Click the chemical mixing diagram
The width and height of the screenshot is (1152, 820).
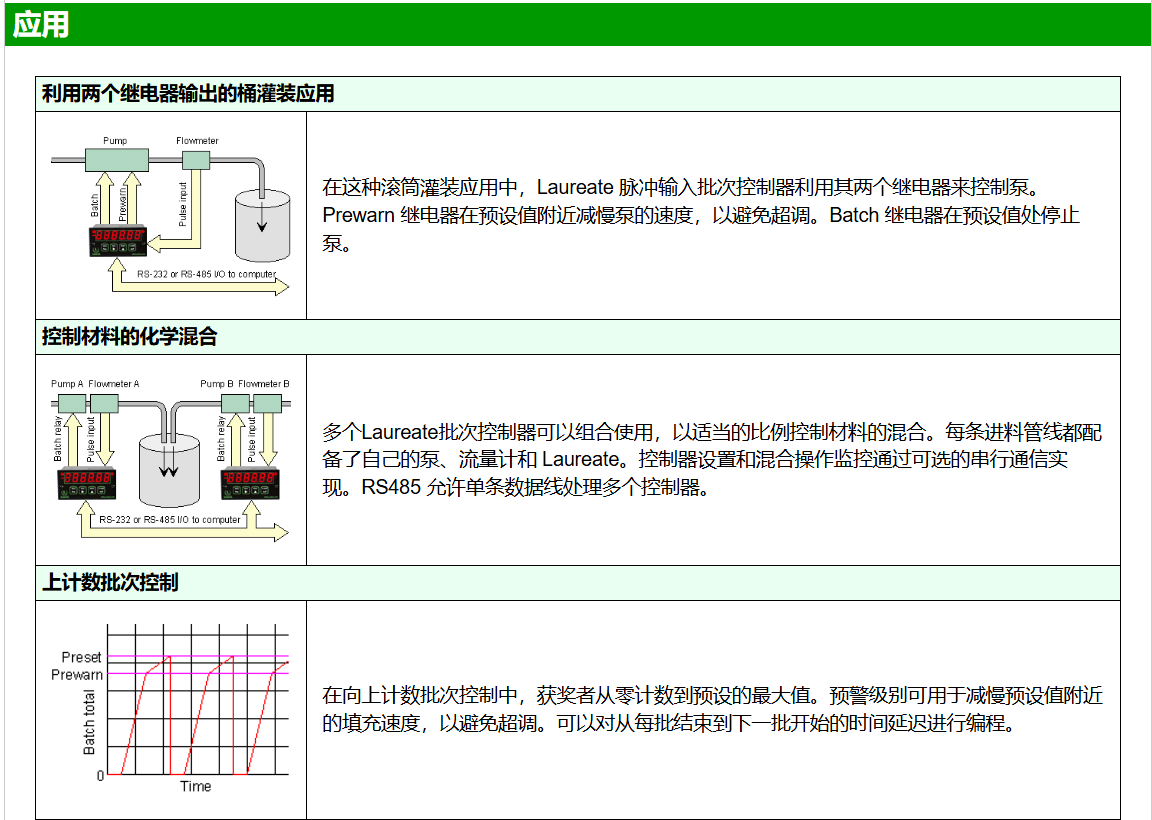coord(170,460)
